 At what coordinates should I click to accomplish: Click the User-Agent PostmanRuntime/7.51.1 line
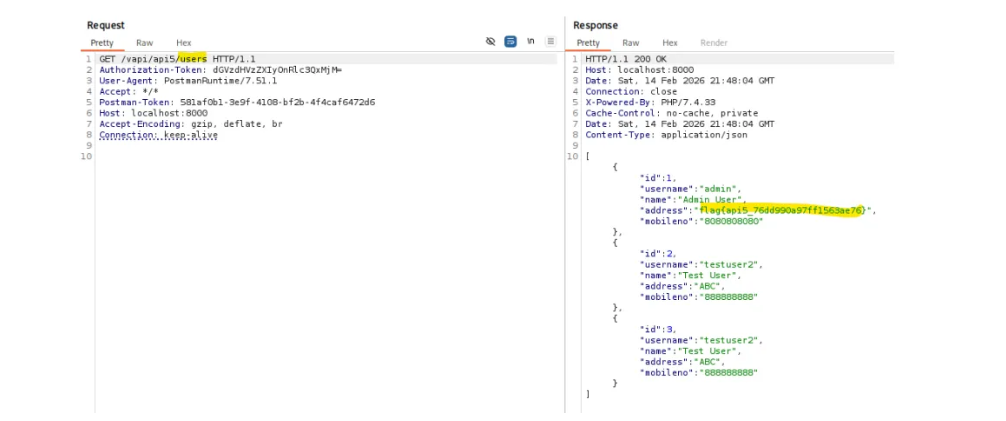(x=188, y=81)
